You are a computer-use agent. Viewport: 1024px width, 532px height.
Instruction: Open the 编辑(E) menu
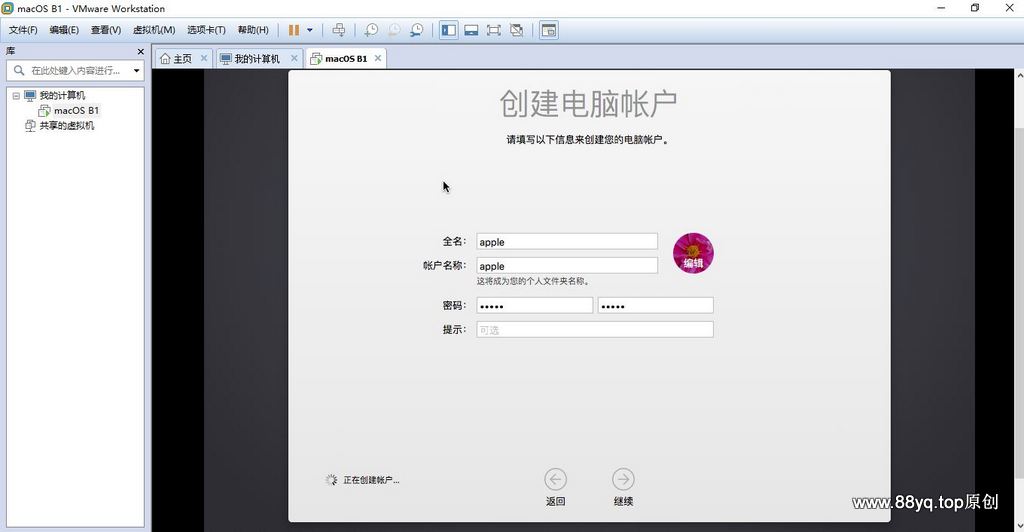[x=64, y=30]
